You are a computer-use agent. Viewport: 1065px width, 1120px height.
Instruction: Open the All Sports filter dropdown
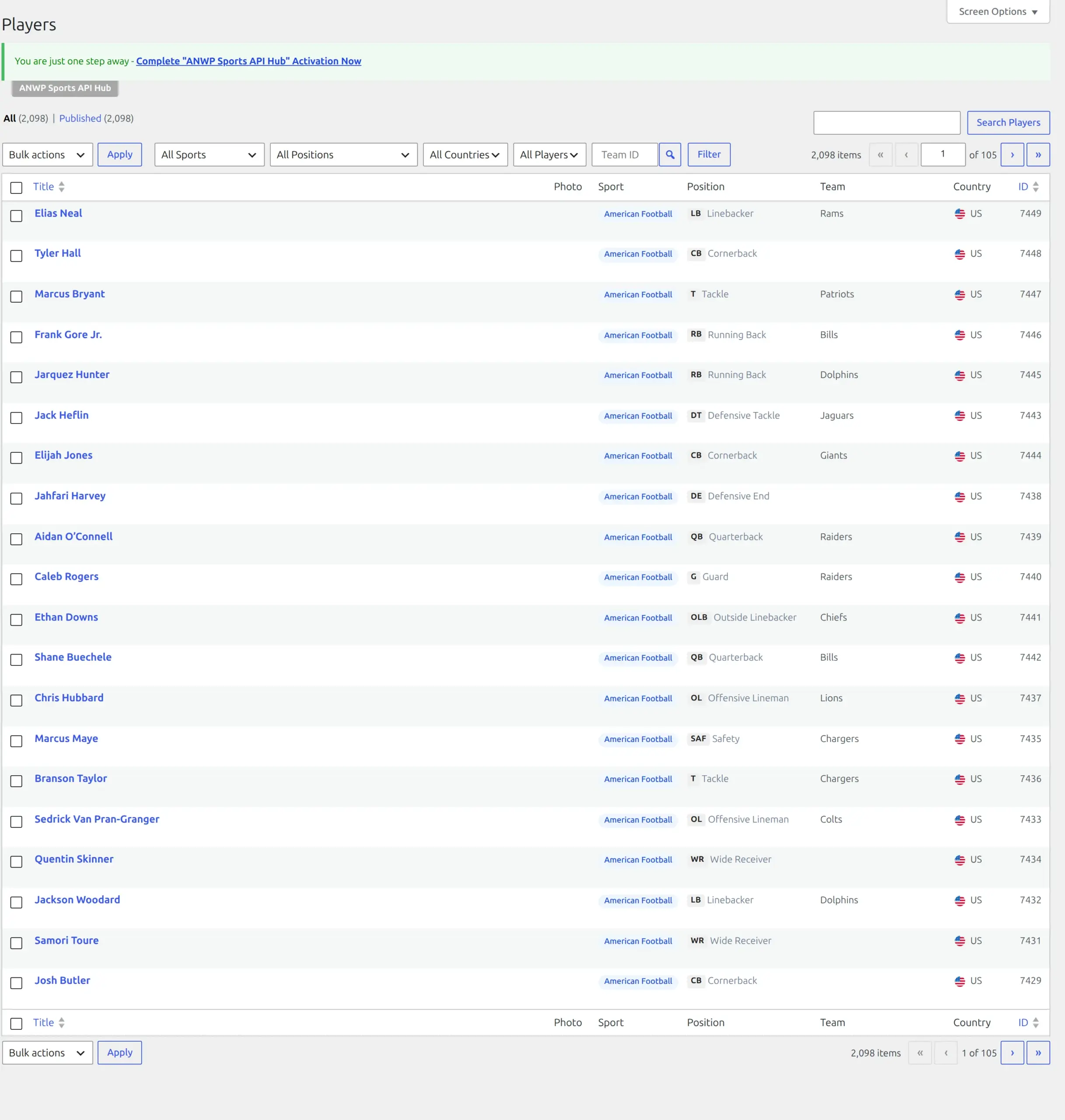tap(209, 154)
